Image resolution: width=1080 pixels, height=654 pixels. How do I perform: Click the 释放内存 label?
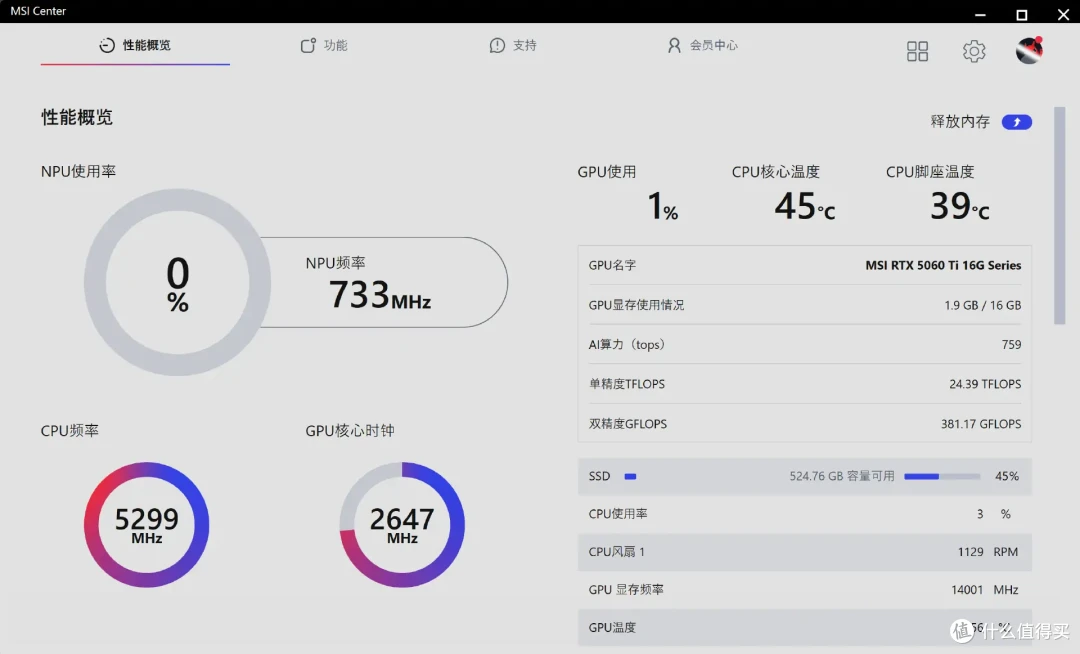point(959,122)
